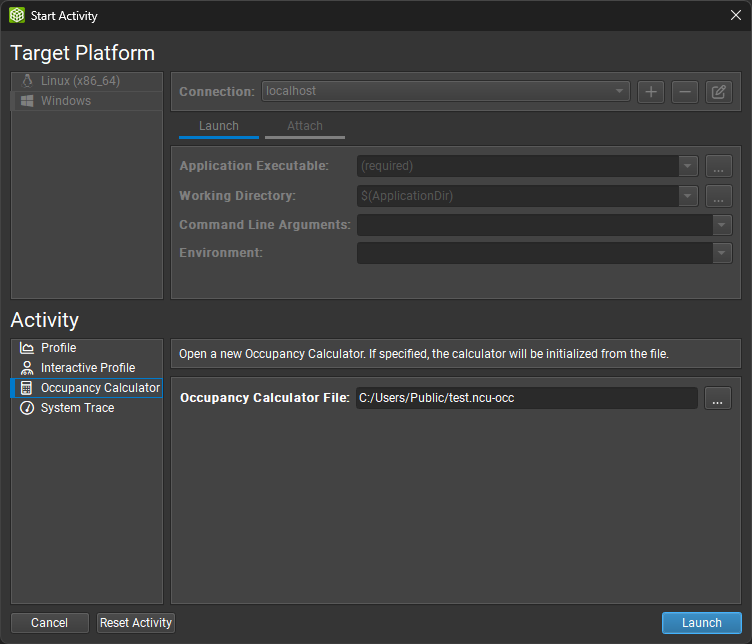Choose the Windows platform entry

pos(66,101)
